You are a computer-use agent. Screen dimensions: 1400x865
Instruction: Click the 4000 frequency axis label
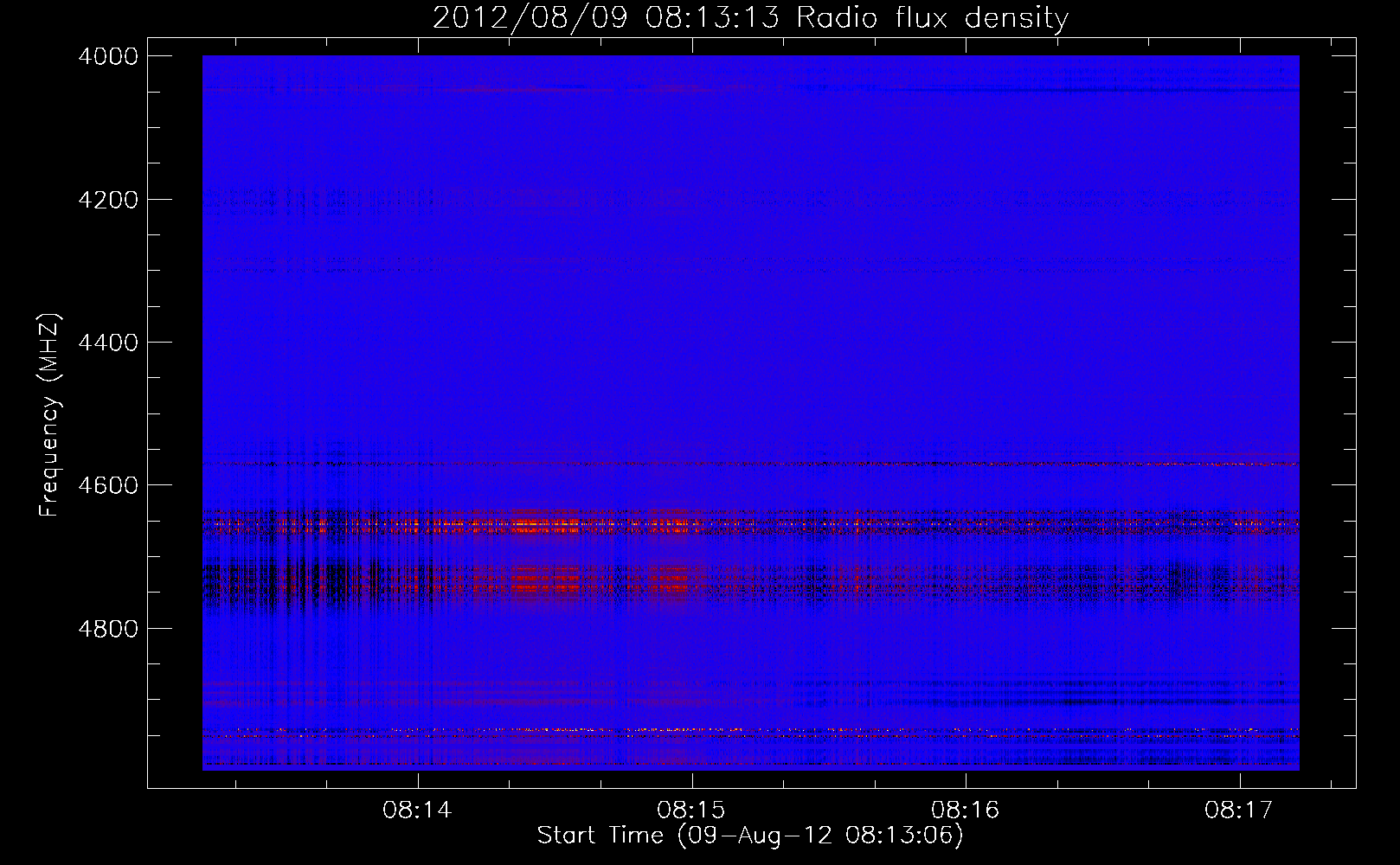click(x=108, y=56)
